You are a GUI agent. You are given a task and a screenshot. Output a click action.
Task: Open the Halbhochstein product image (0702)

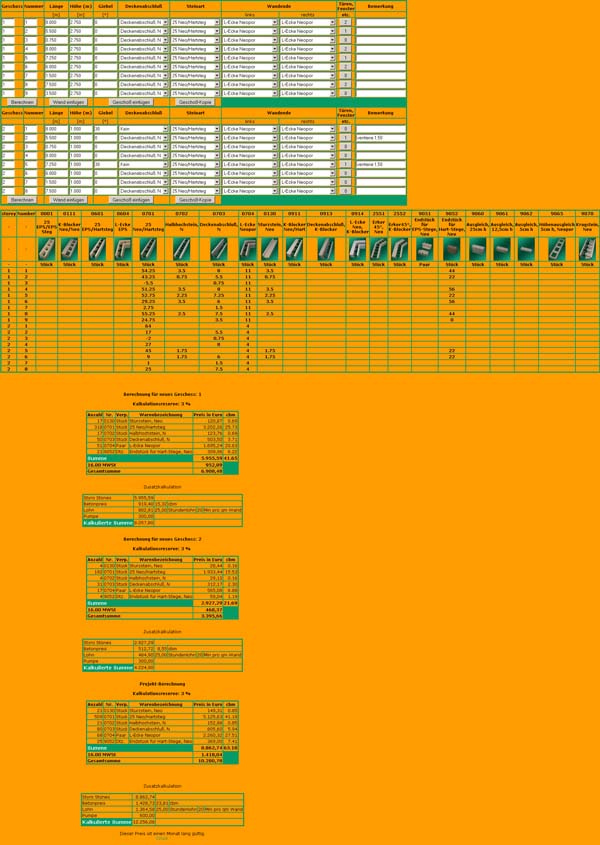click(x=181, y=249)
